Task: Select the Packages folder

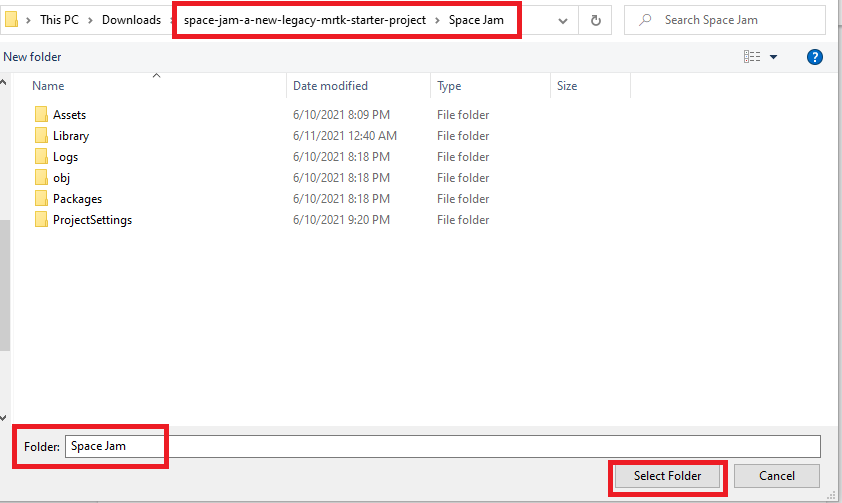Action: tap(77, 199)
